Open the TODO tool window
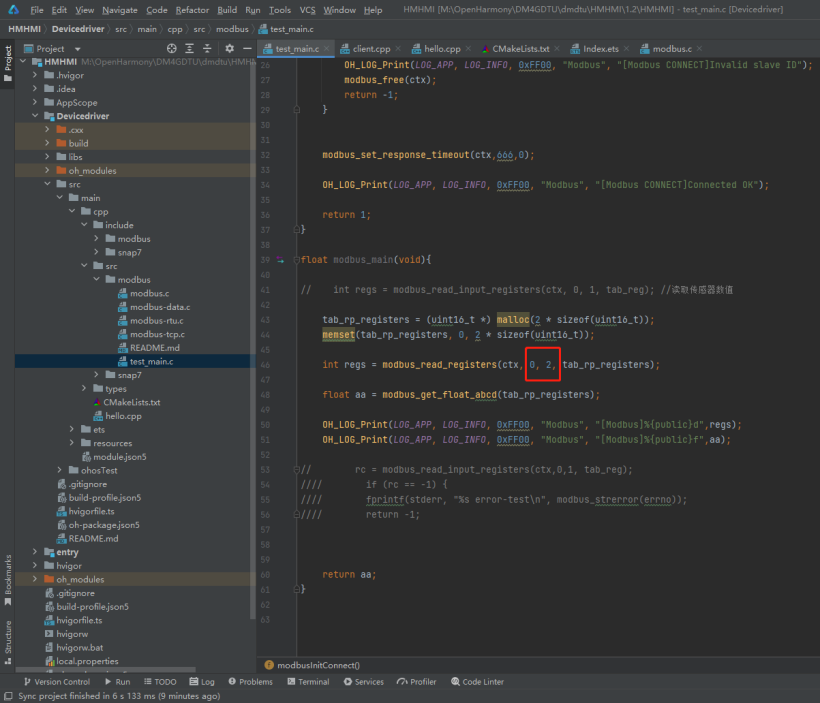The width and height of the screenshot is (820, 703). pyautogui.click(x=160, y=682)
